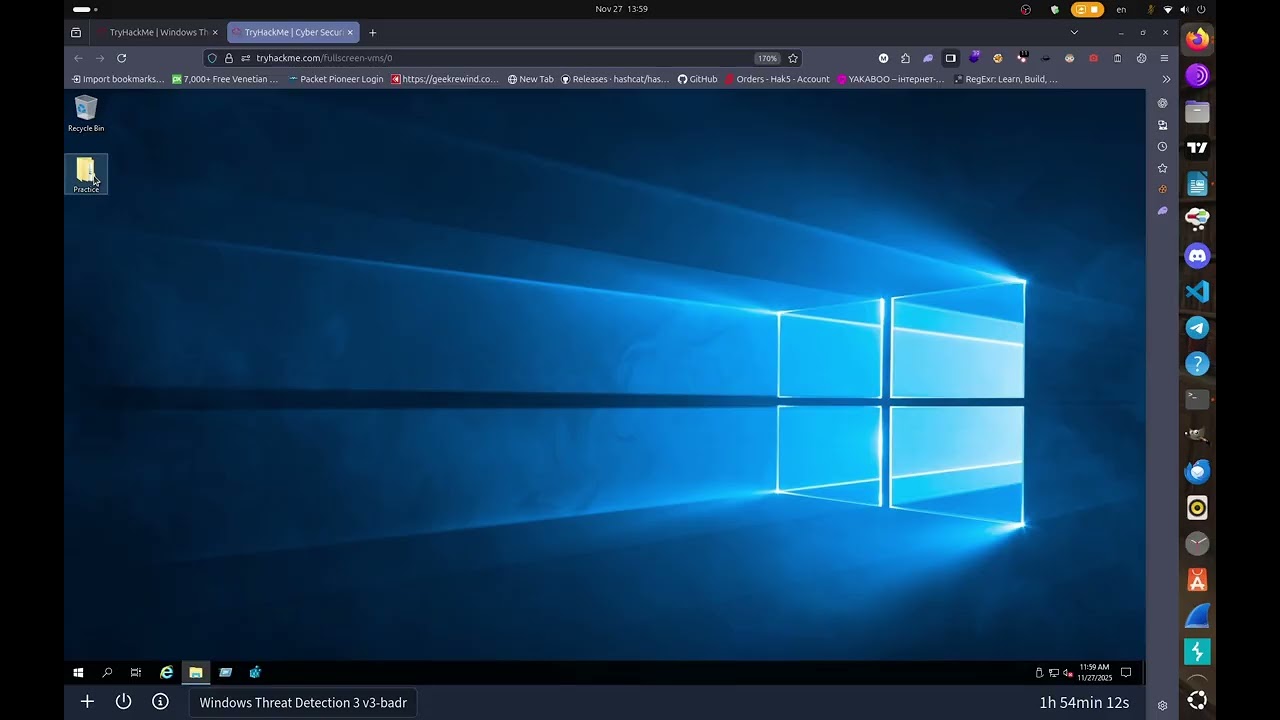Viewport: 1280px width, 720px height.
Task: Open the Ubuntu show applications button
Action: [1197, 700]
